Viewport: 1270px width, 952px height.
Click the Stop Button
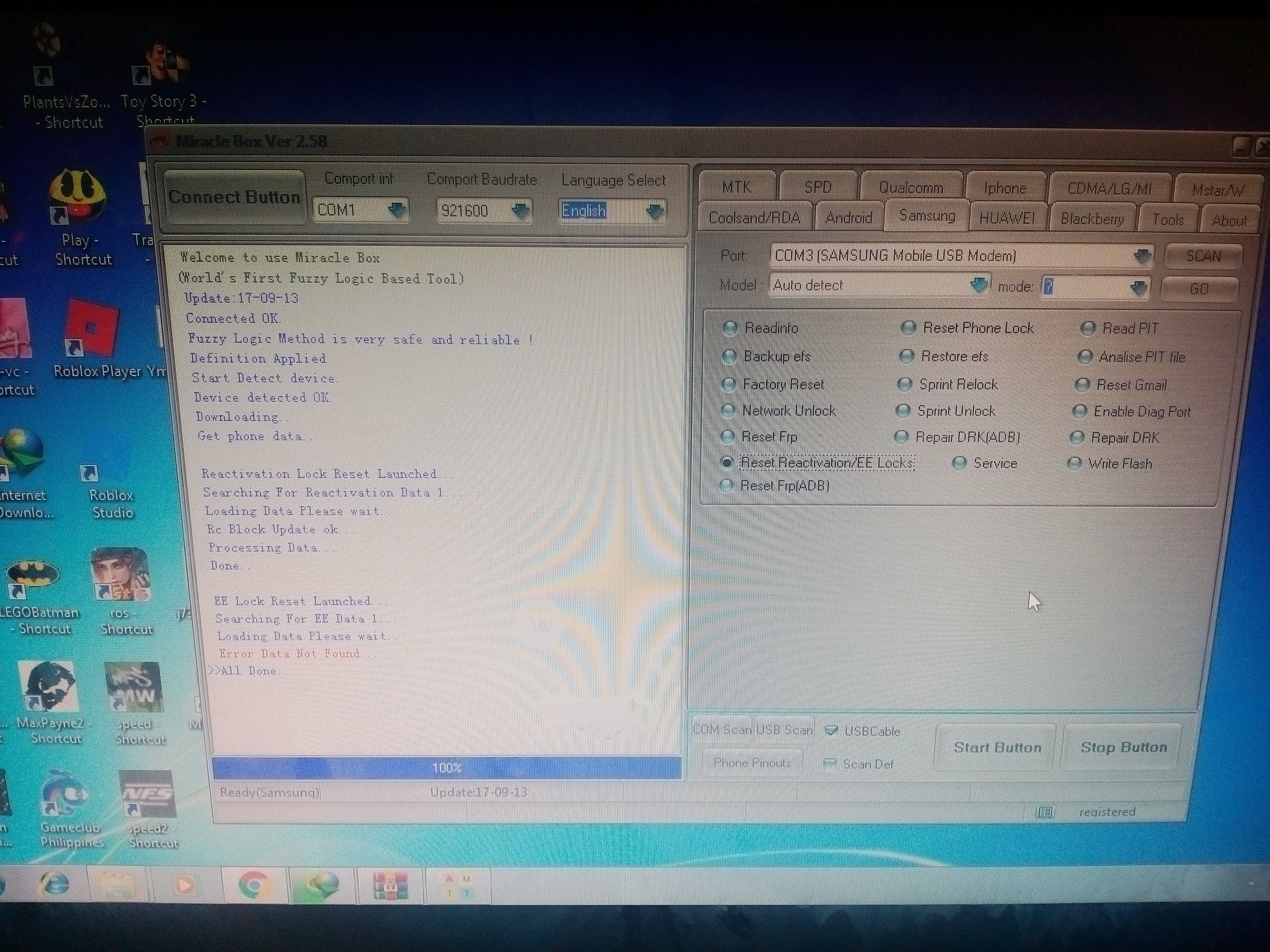click(x=1124, y=747)
